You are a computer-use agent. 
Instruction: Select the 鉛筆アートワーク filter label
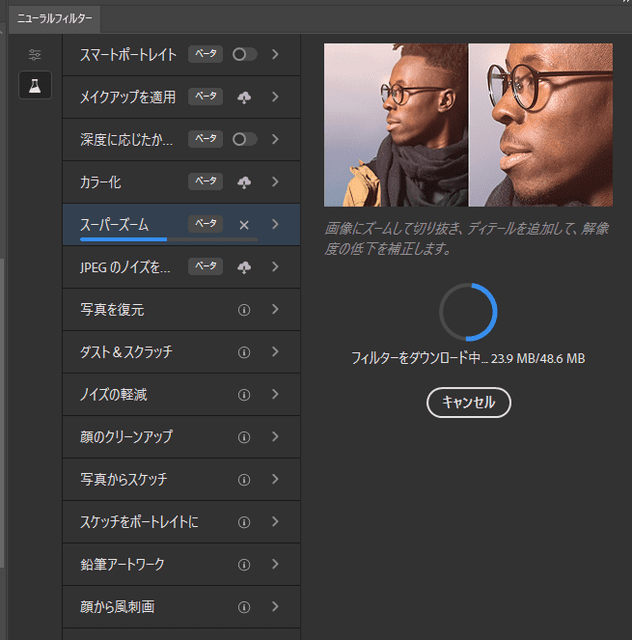[122, 564]
